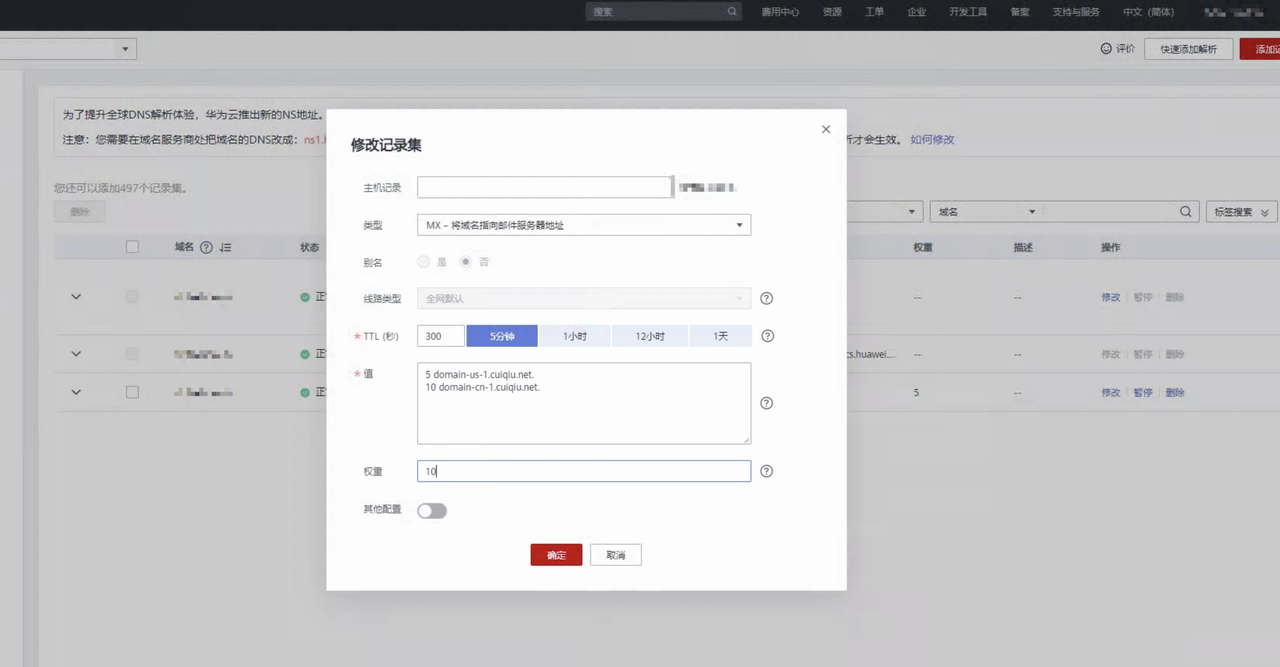Click 删除 for the record with weight 5

1175,393
